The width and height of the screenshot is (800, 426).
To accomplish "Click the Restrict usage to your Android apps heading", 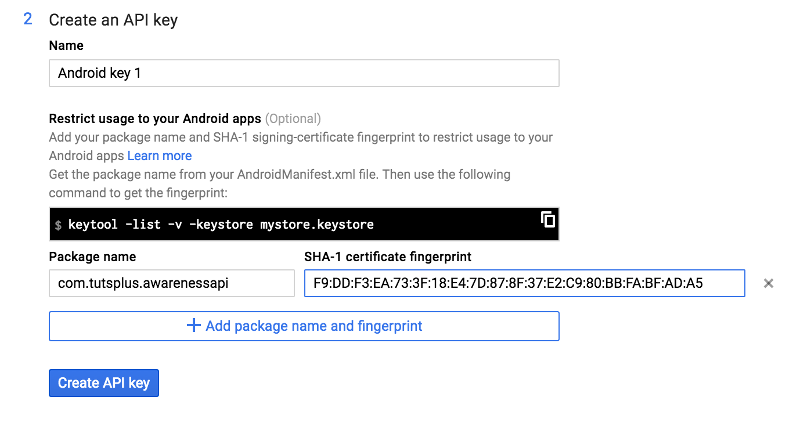I will coord(155,119).
